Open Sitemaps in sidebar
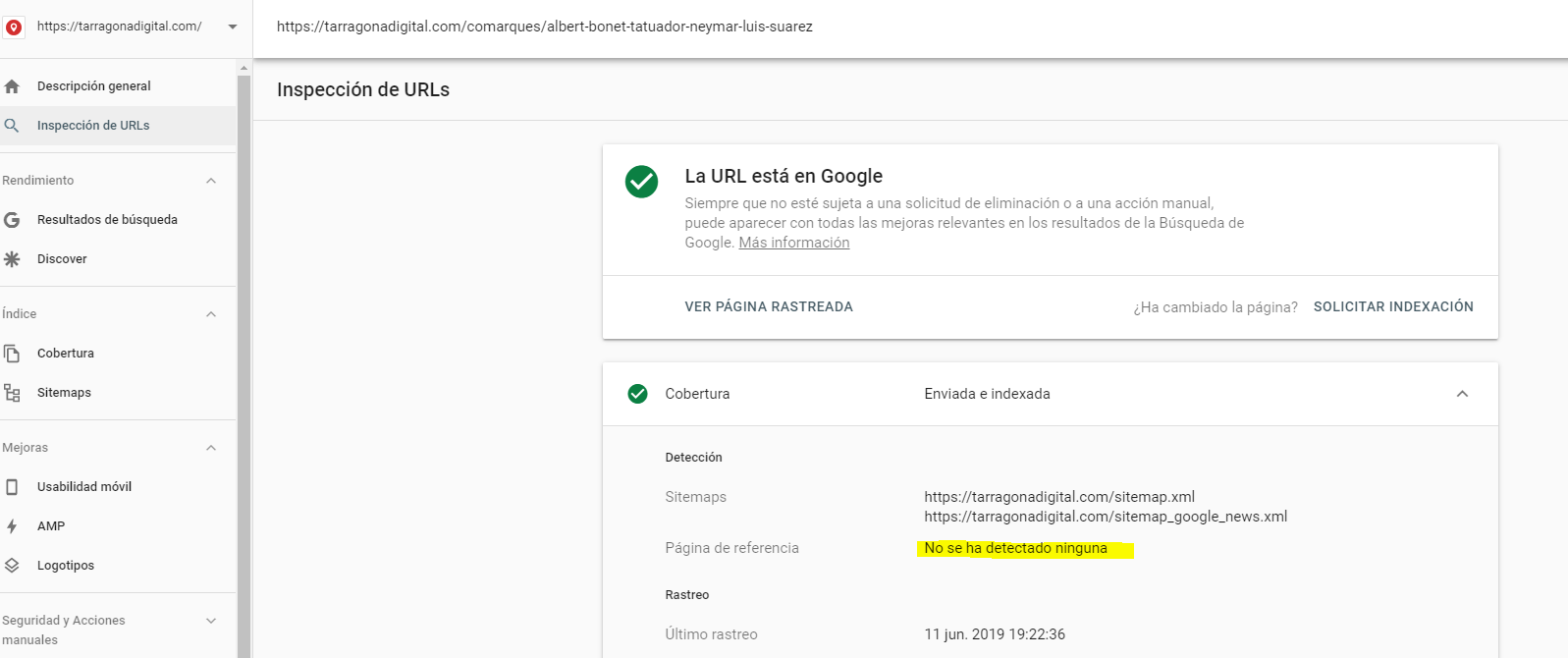 (64, 393)
